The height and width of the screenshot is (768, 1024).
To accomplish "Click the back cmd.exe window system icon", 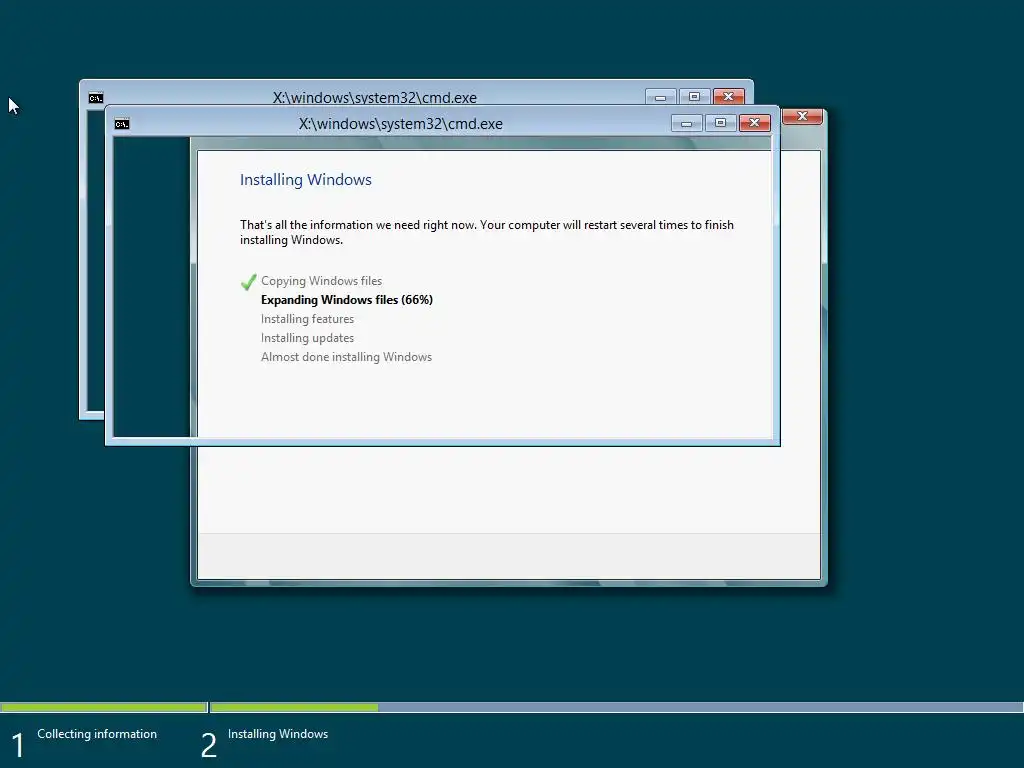I will pyautogui.click(x=96, y=98).
